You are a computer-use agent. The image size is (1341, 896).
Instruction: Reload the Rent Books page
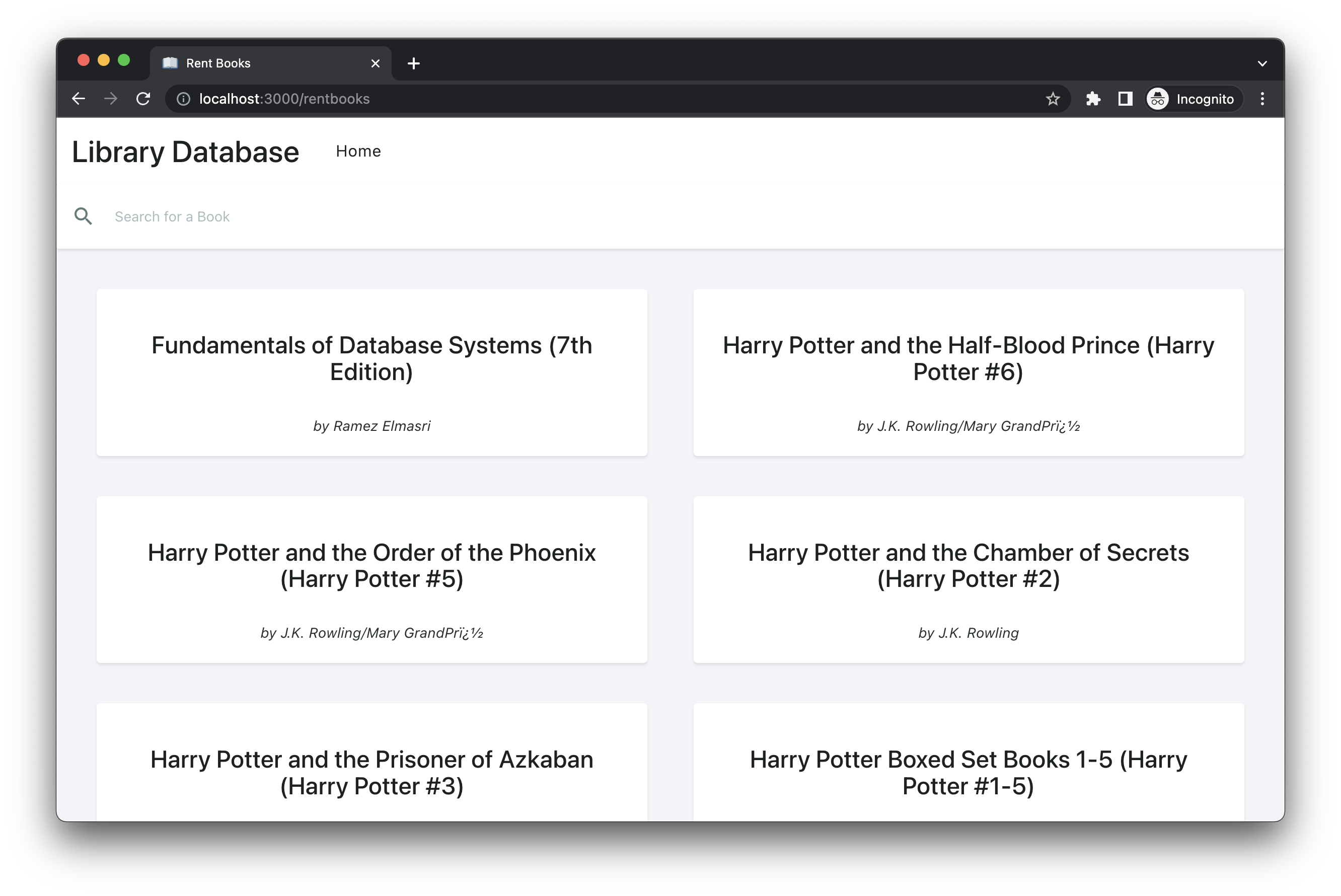click(143, 99)
